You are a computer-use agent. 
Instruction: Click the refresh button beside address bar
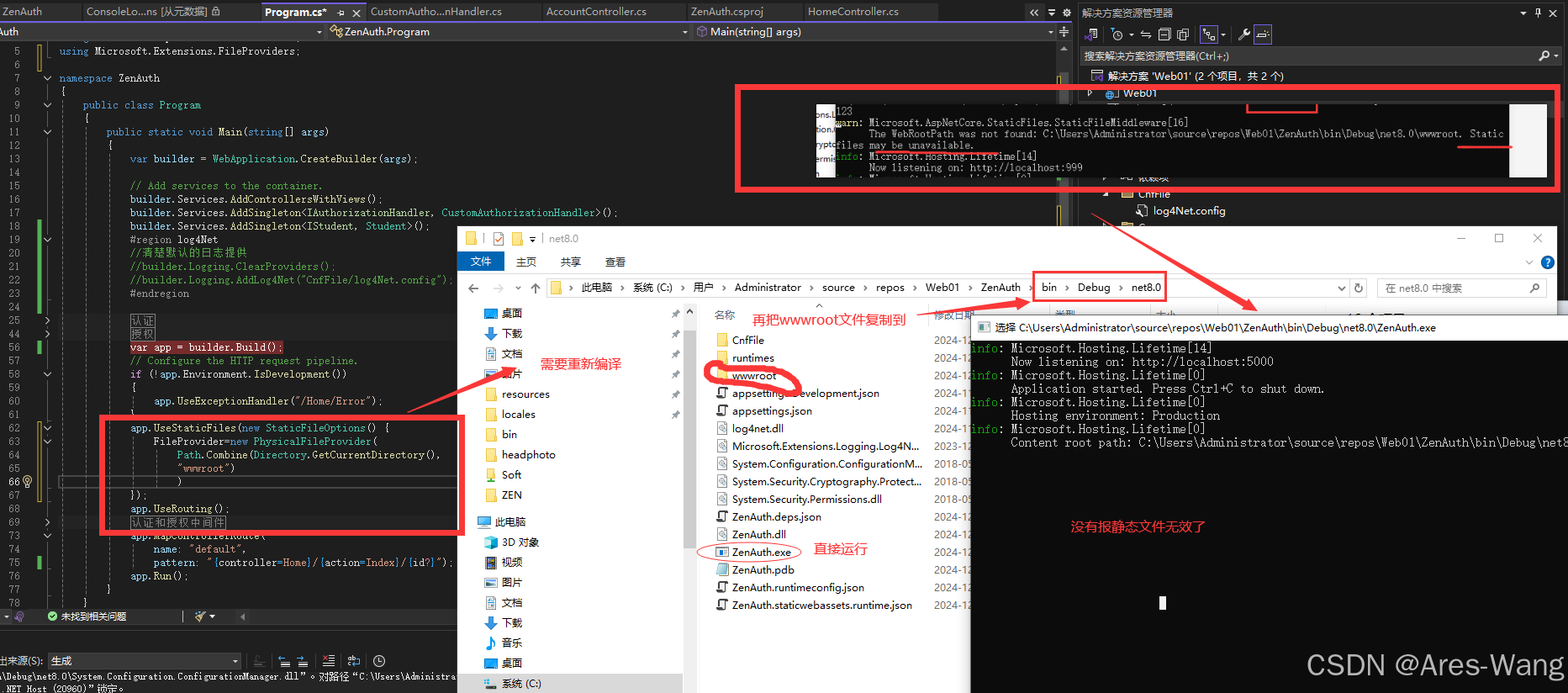[1359, 288]
